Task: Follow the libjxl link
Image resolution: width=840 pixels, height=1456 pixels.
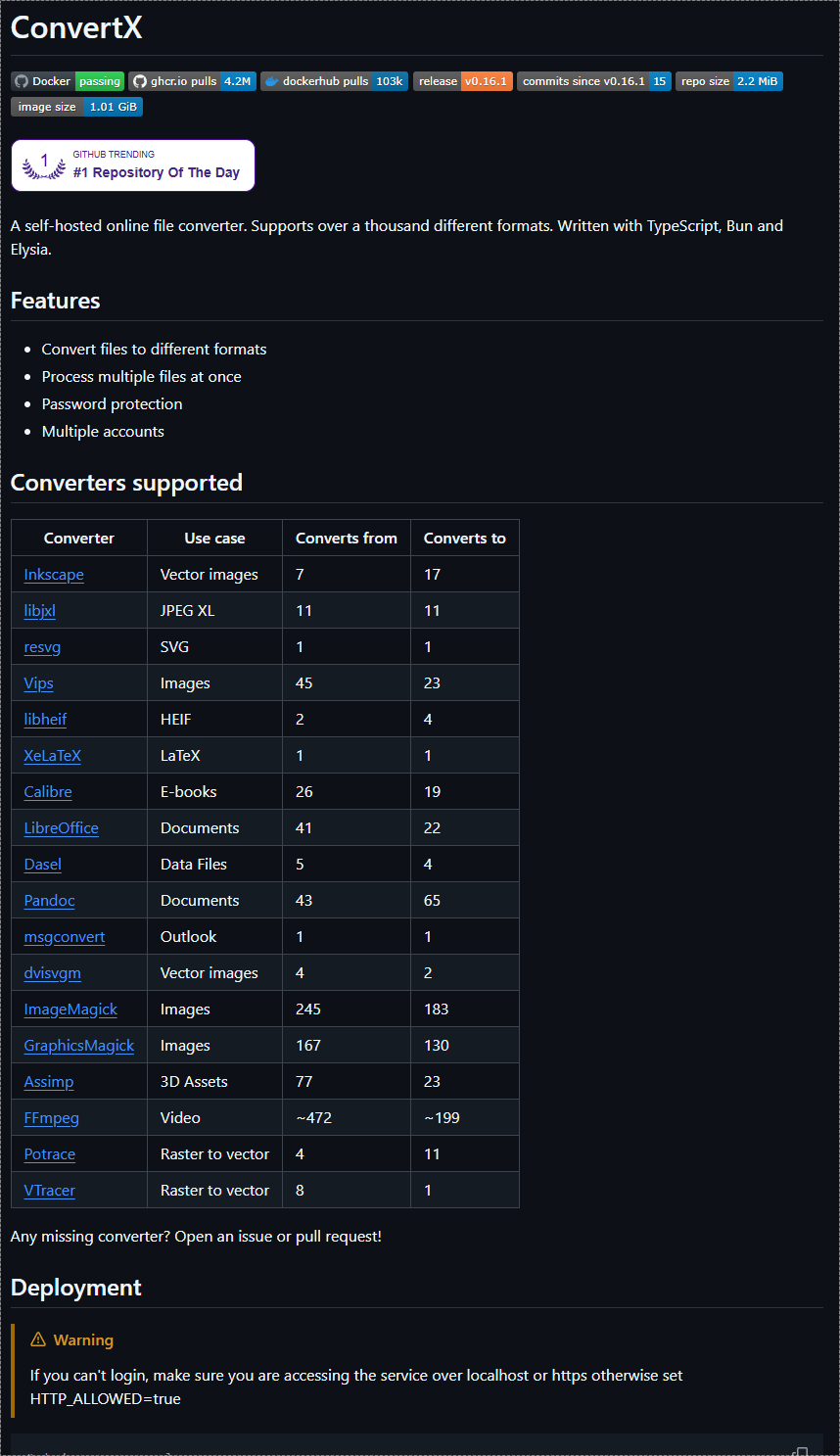Action: point(40,611)
